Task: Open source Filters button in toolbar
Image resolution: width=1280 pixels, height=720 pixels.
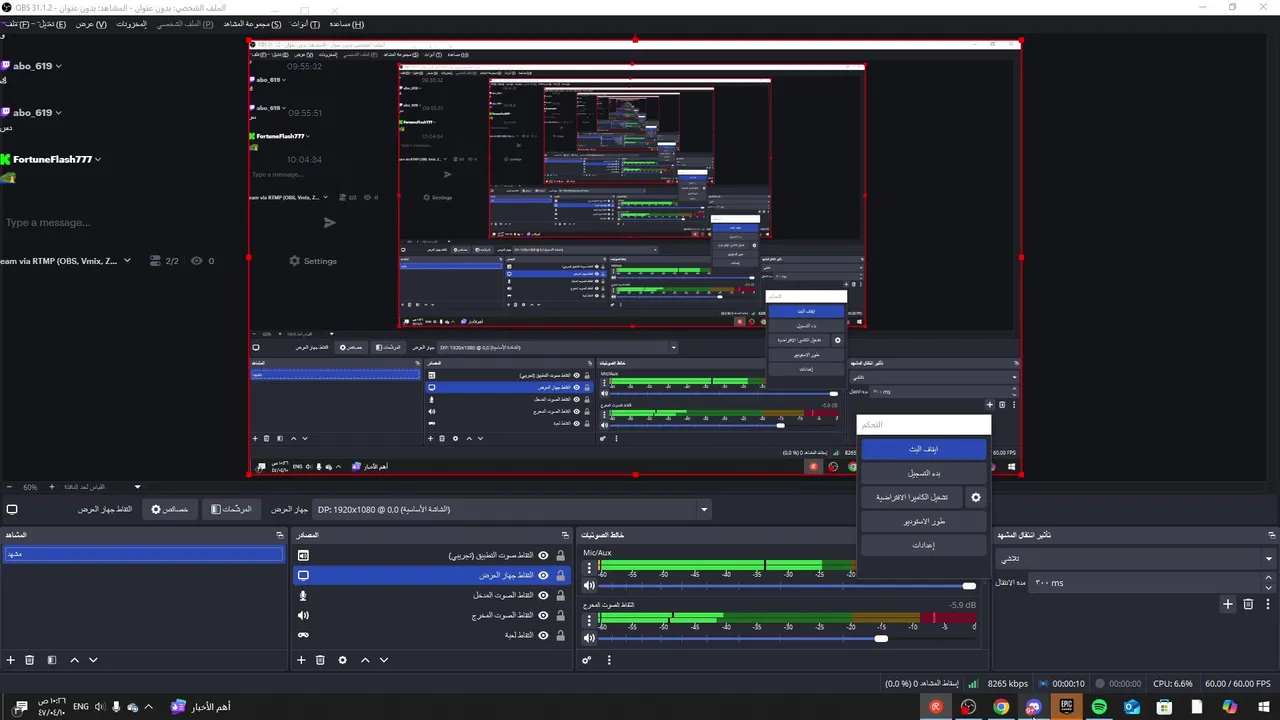Action: point(231,509)
